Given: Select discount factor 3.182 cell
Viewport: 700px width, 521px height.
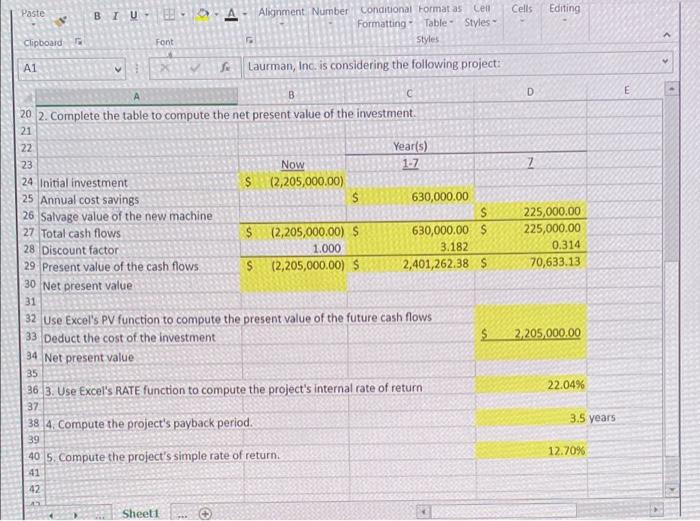Looking at the screenshot, I should [410, 247].
